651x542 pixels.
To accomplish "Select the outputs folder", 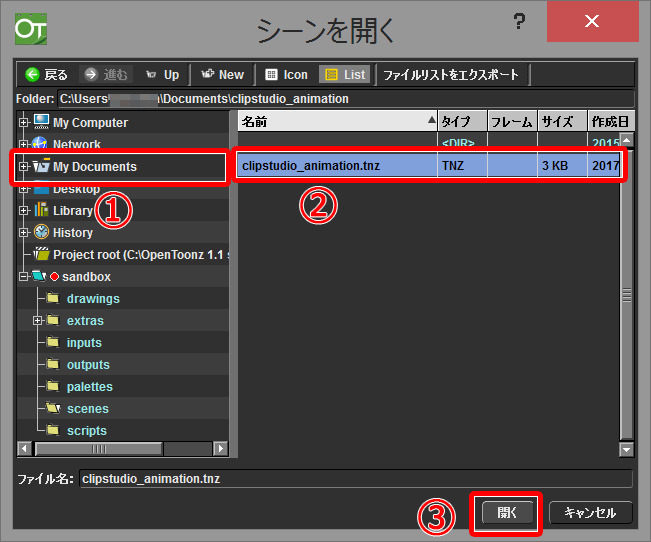I will pos(88,365).
